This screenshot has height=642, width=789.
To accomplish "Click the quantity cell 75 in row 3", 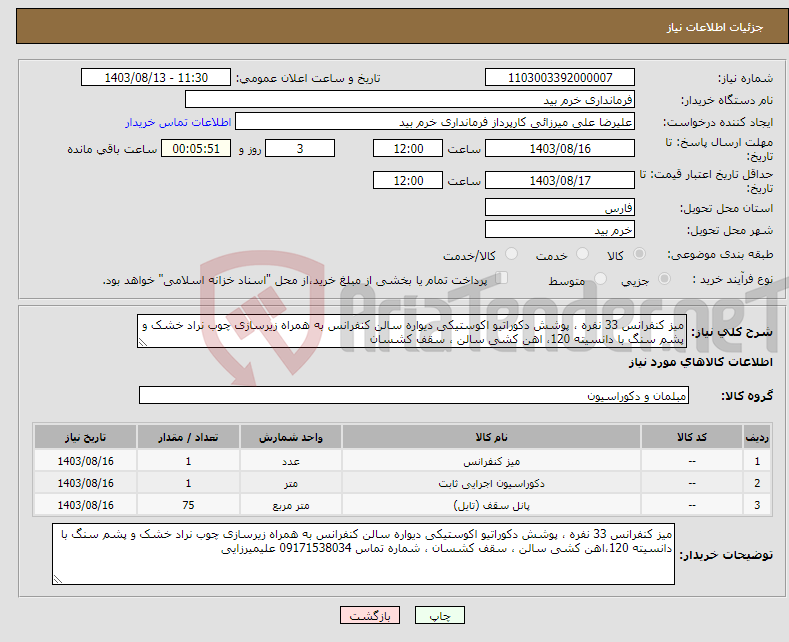I will (x=188, y=505).
